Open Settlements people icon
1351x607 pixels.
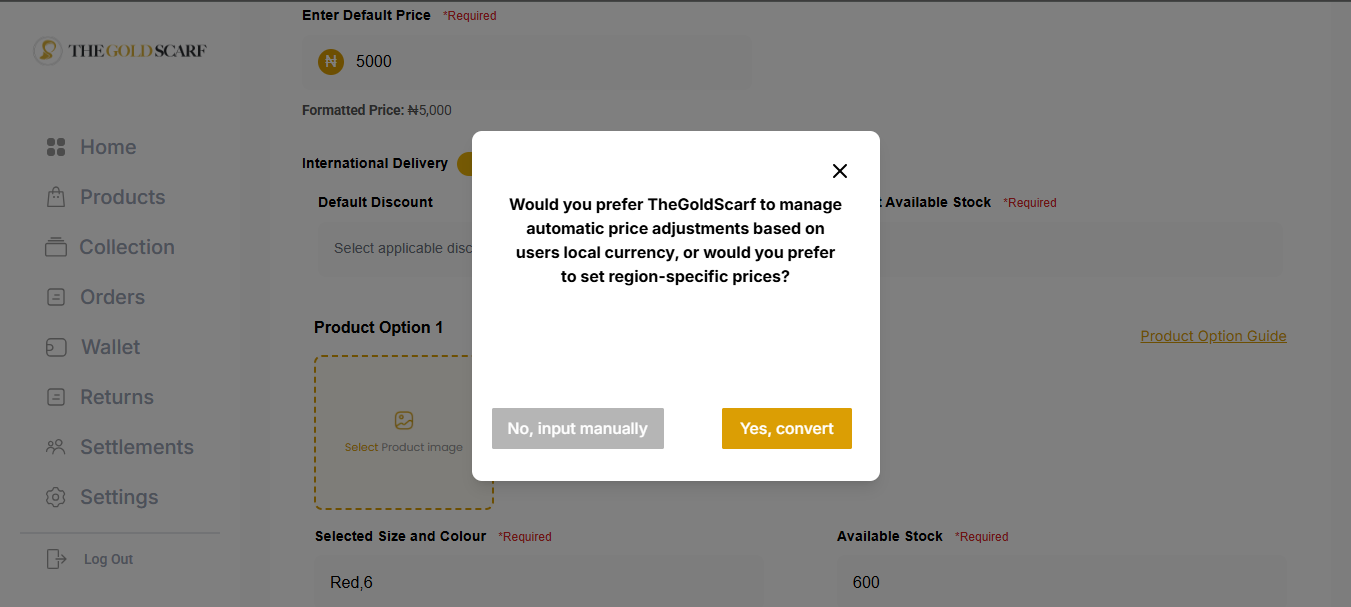[x=56, y=447]
